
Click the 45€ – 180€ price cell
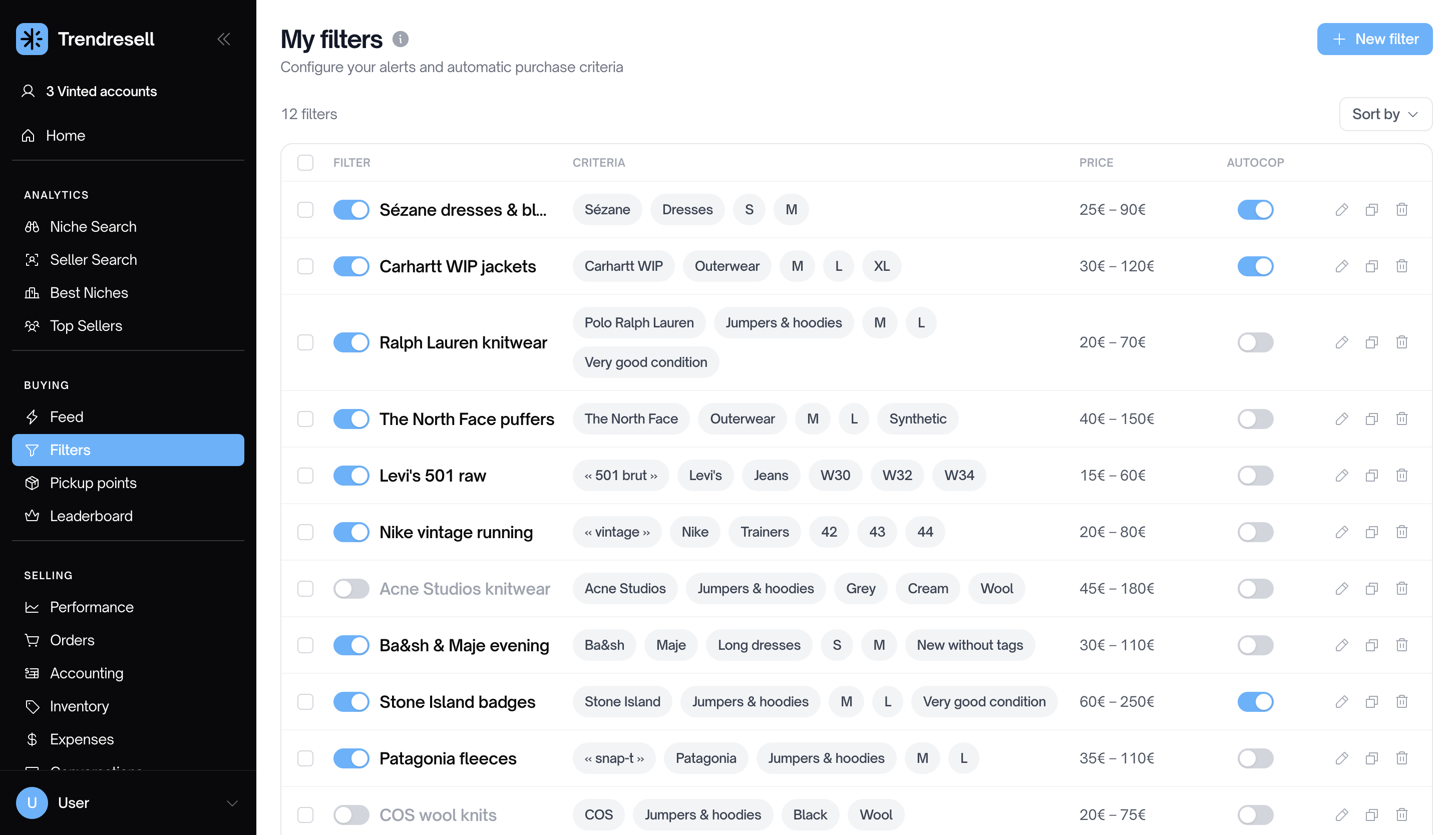click(x=1117, y=588)
